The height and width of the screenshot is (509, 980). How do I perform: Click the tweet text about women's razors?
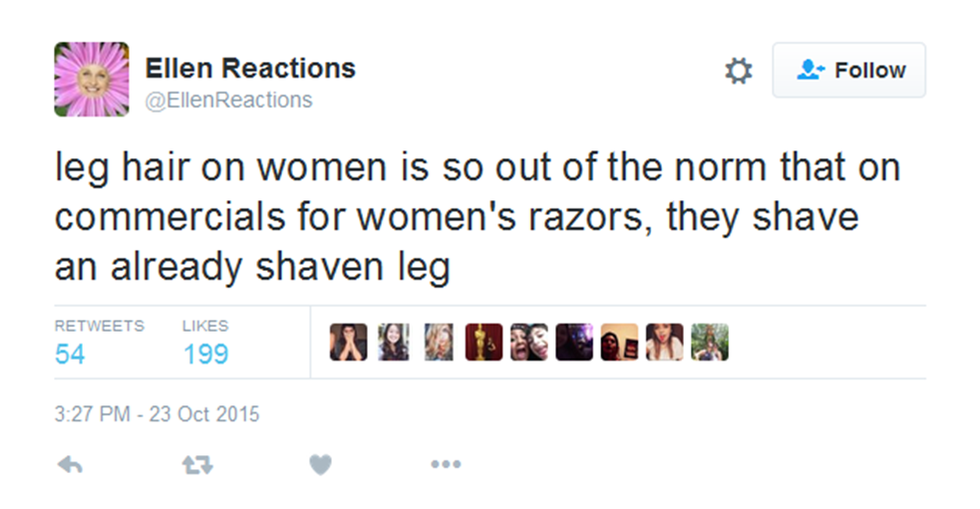tap(478, 218)
